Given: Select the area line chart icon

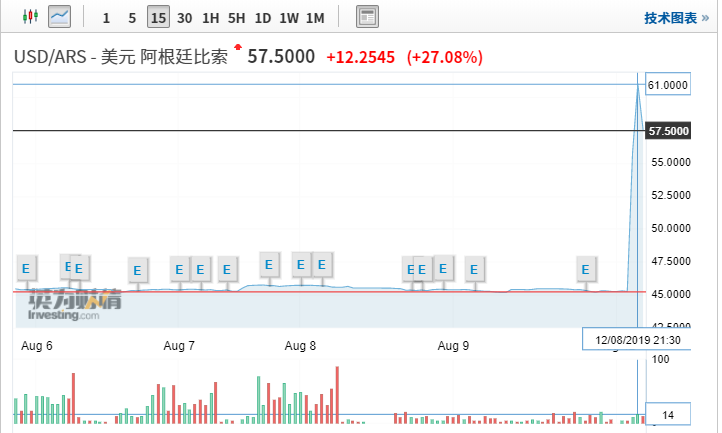Looking at the screenshot, I should click(60, 17).
